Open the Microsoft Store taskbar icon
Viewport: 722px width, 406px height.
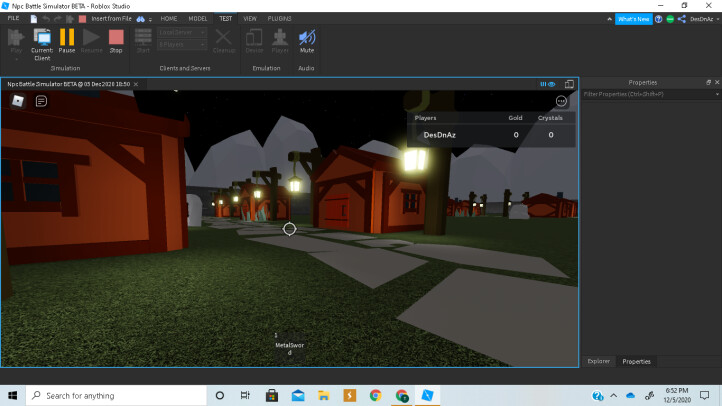click(x=272, y=395)
